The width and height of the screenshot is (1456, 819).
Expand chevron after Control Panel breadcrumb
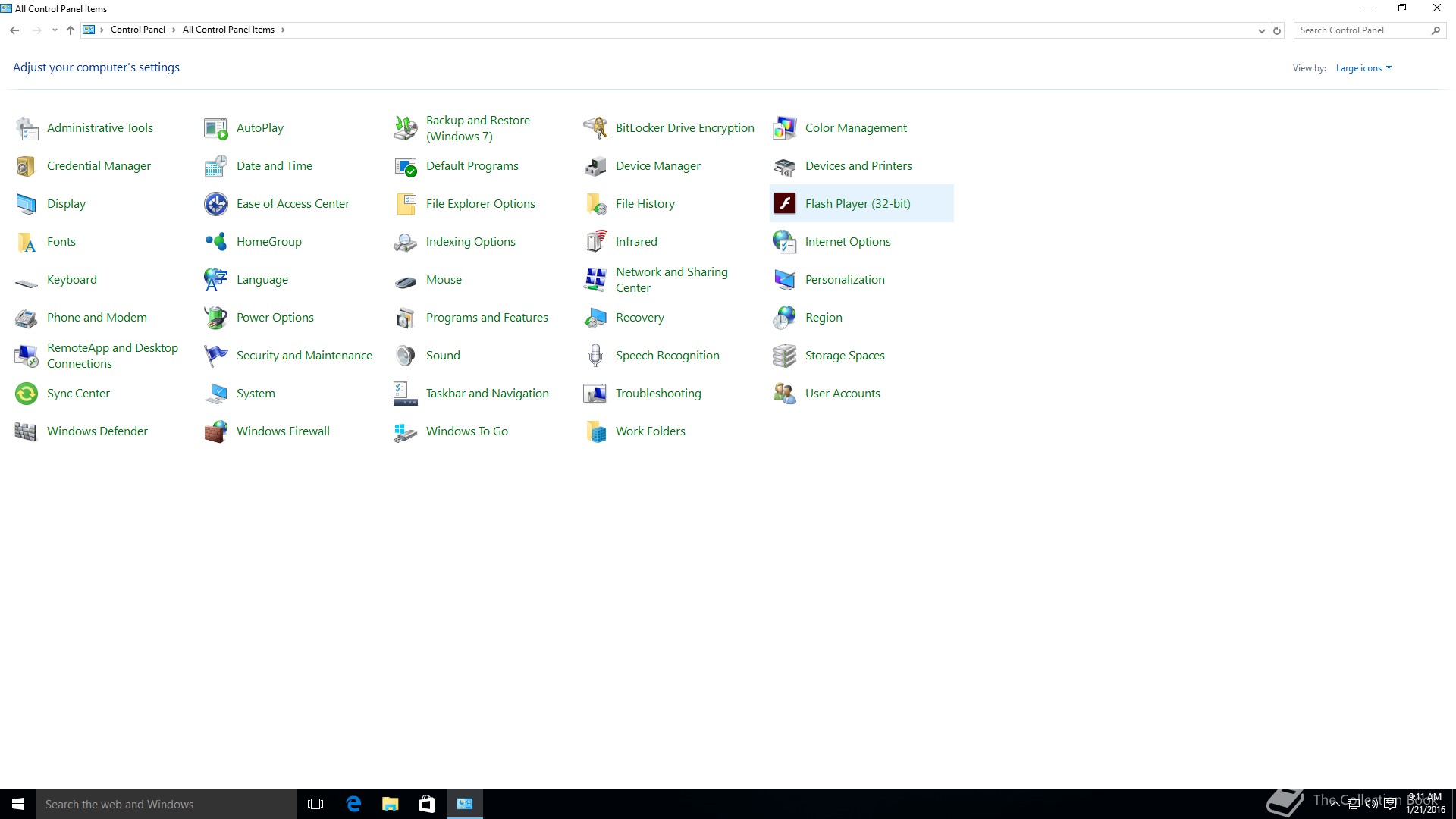click(174, 30)
